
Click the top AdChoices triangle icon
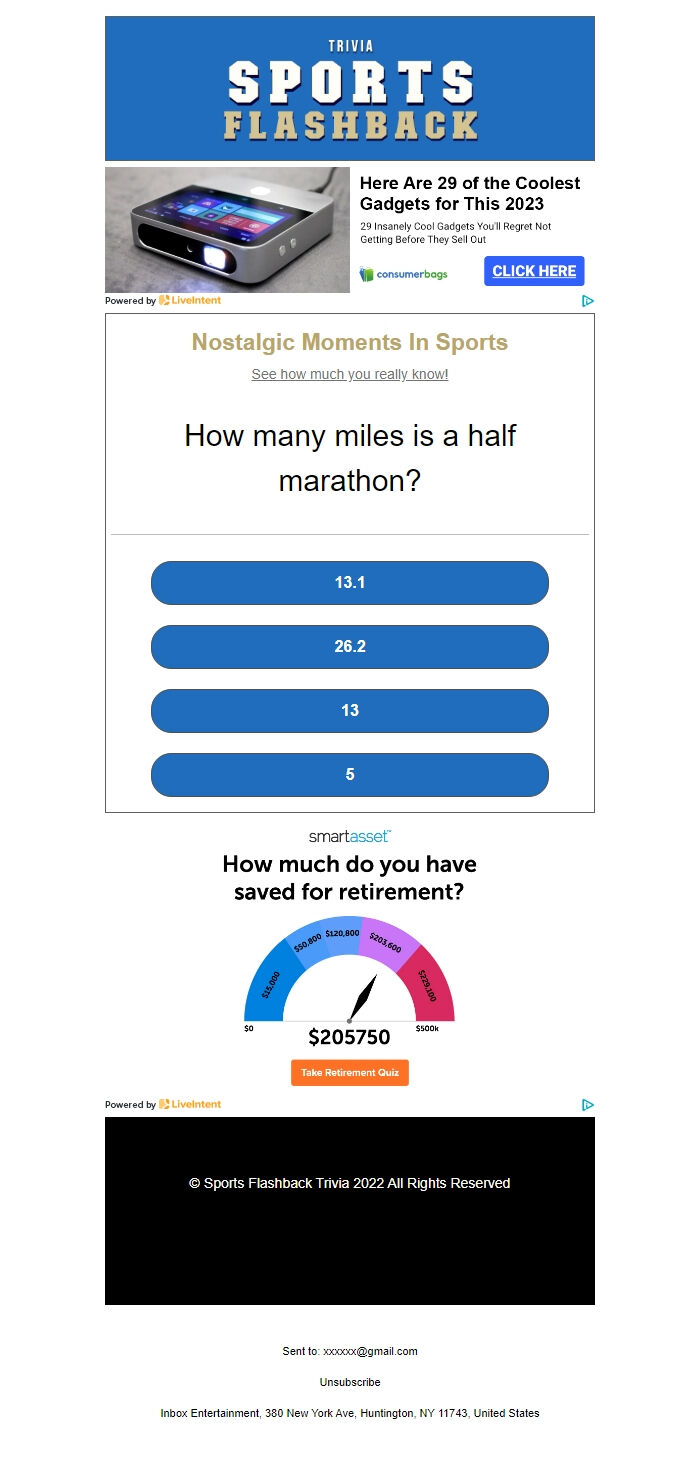click(588, 300)
